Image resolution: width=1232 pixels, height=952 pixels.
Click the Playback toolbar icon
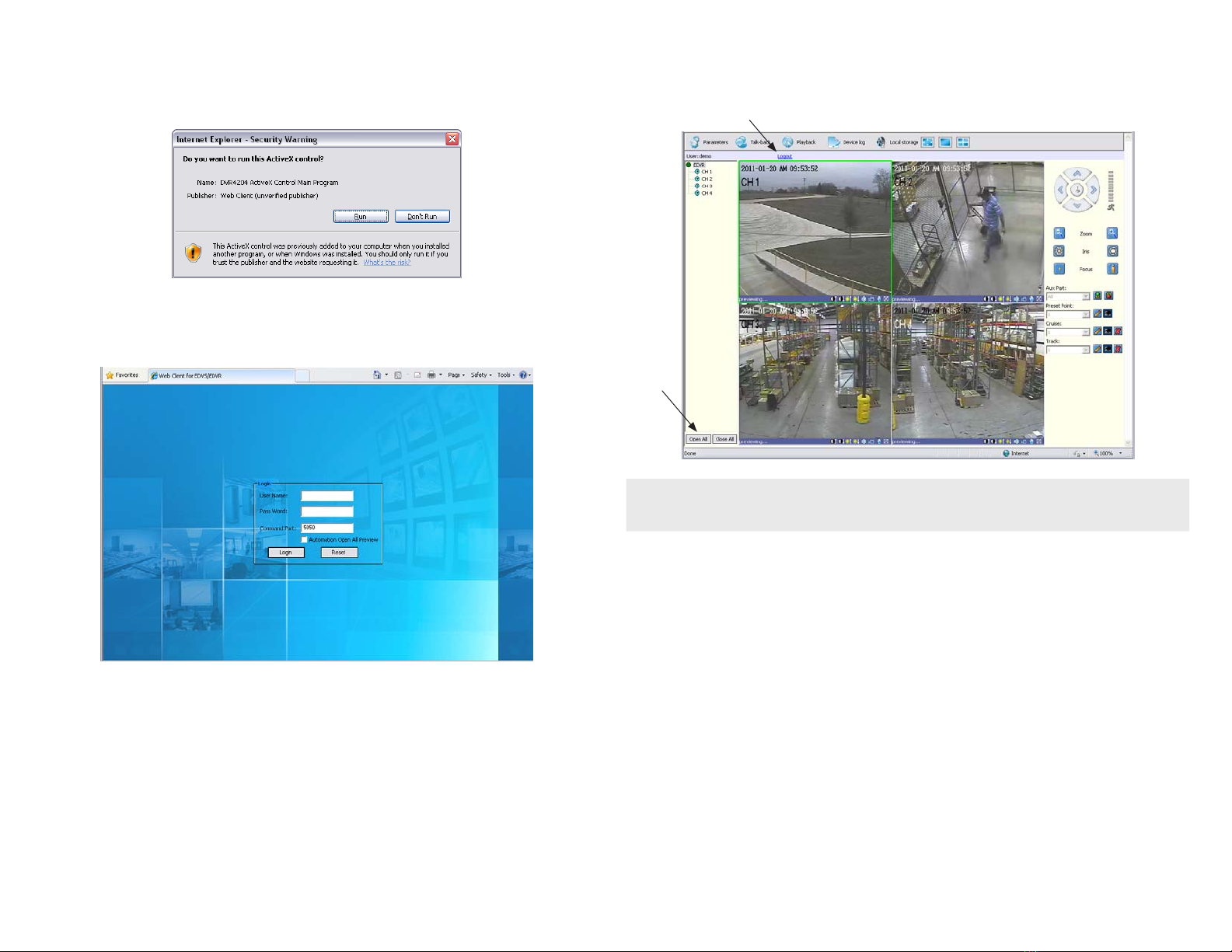pos(787,142)
